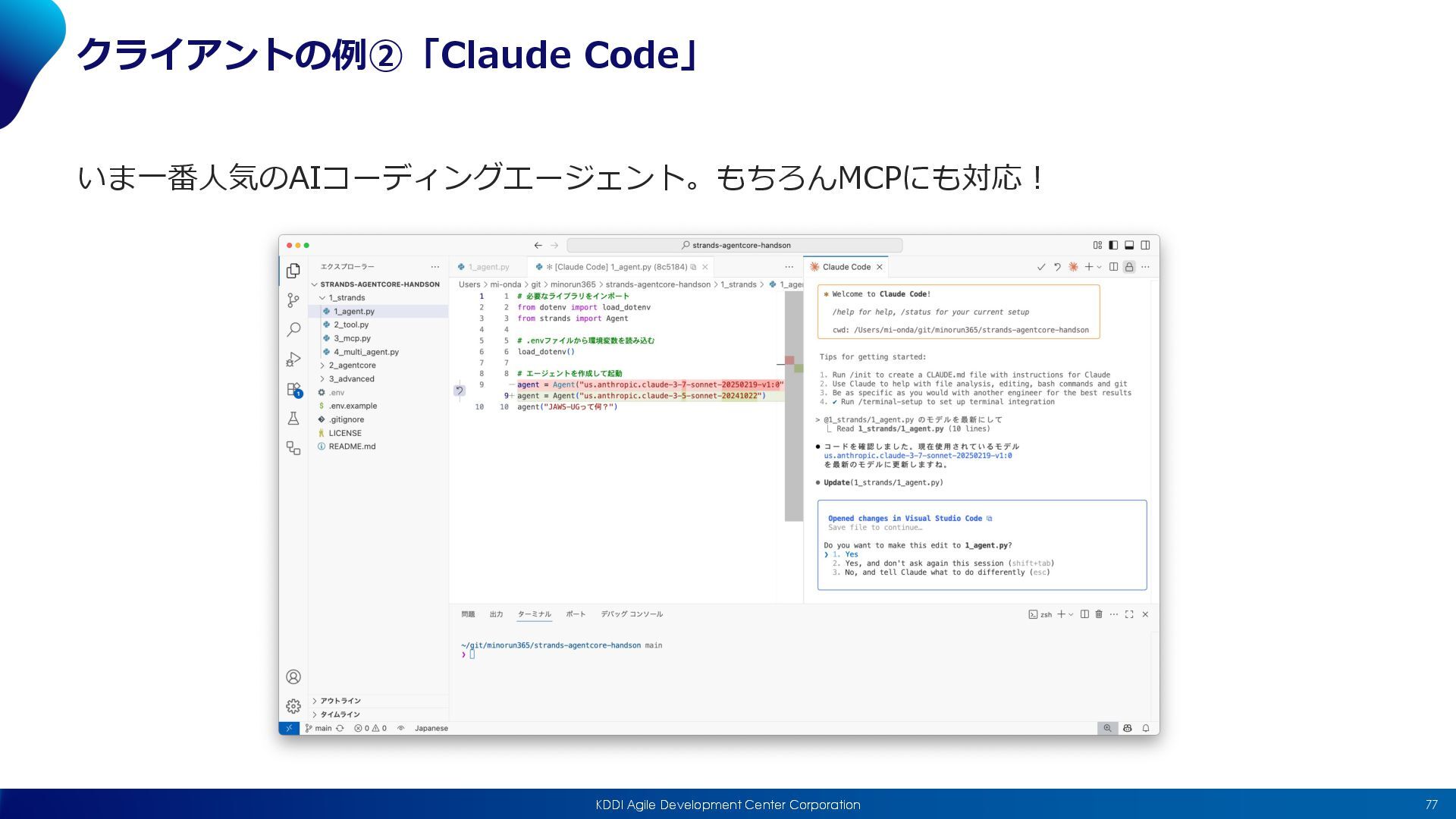
Task: Click the go forward arrow in title bar
Action: pyautogui.click(x=554, y=245)
